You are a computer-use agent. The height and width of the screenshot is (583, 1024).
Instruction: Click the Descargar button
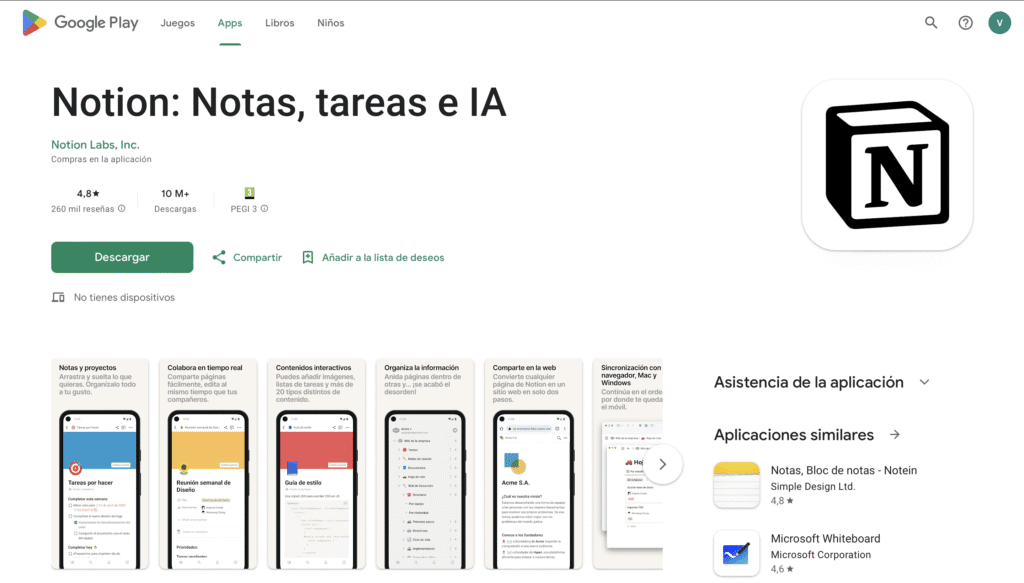pos(122,257)
